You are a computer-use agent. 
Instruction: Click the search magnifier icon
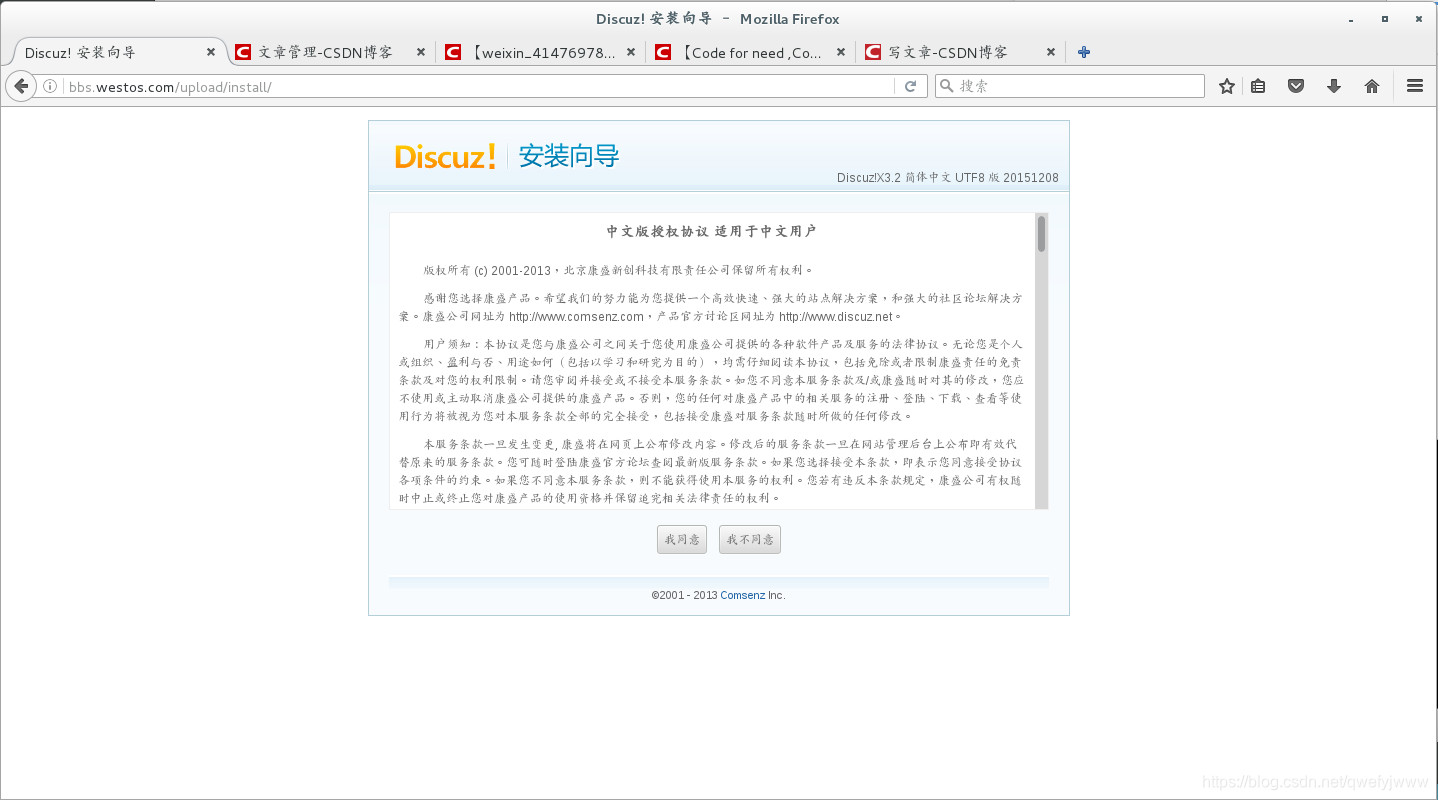[x=946, y=86]
